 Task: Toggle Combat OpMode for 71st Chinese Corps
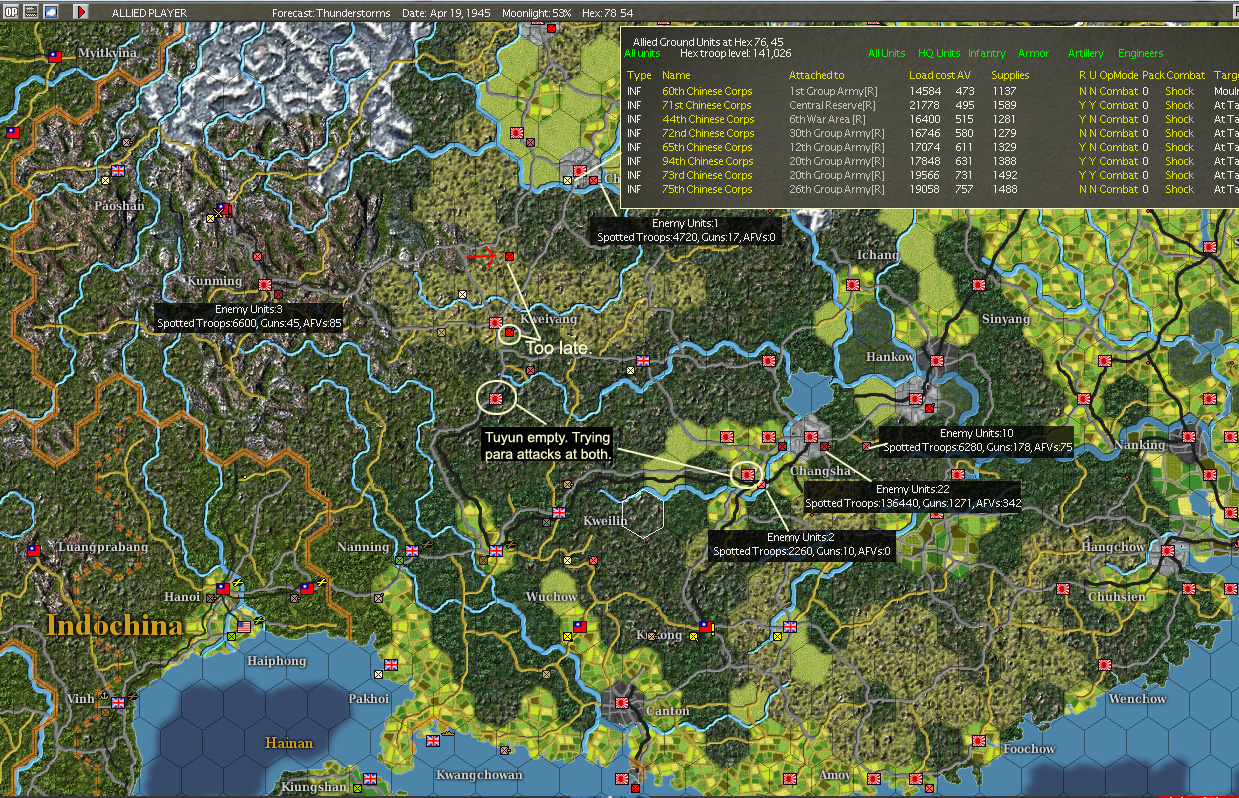click(x=1119, y=105)
